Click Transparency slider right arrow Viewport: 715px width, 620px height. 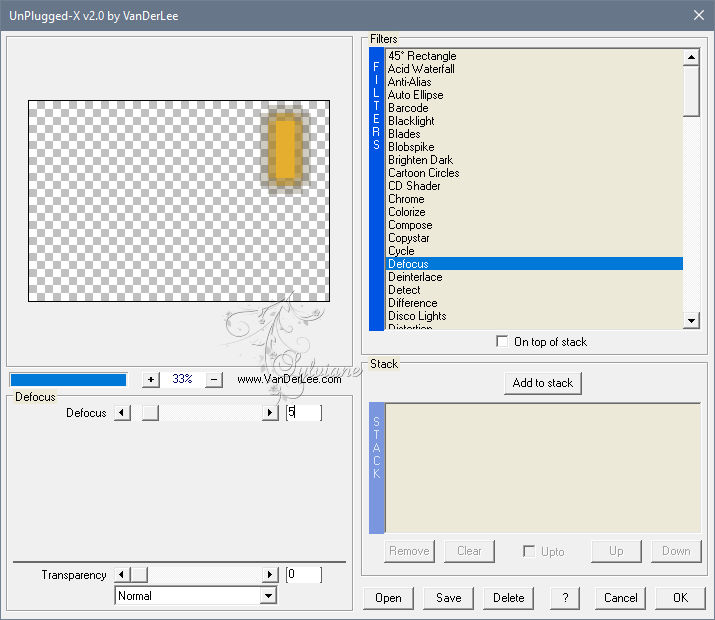(x=270, y=575)
